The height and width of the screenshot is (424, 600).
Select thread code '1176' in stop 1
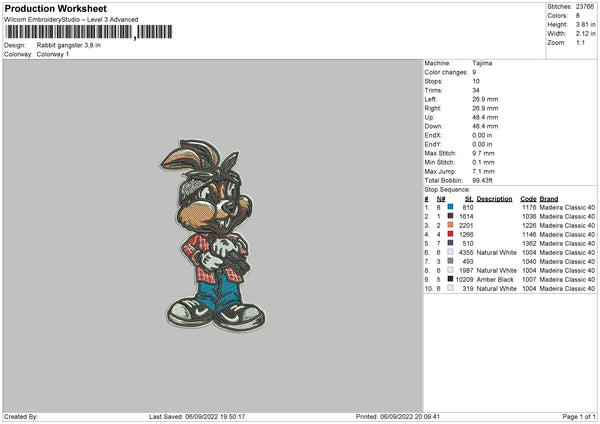point(529,207)
